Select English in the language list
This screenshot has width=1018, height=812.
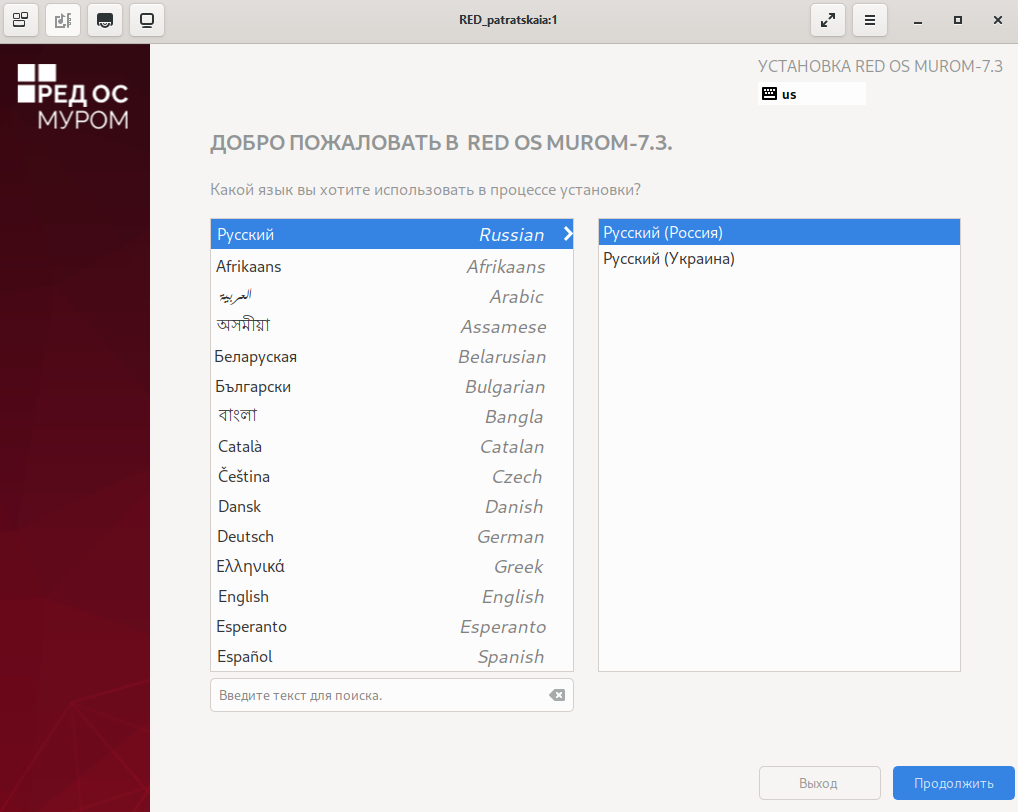pyautogui.click(x=391, y=597)
